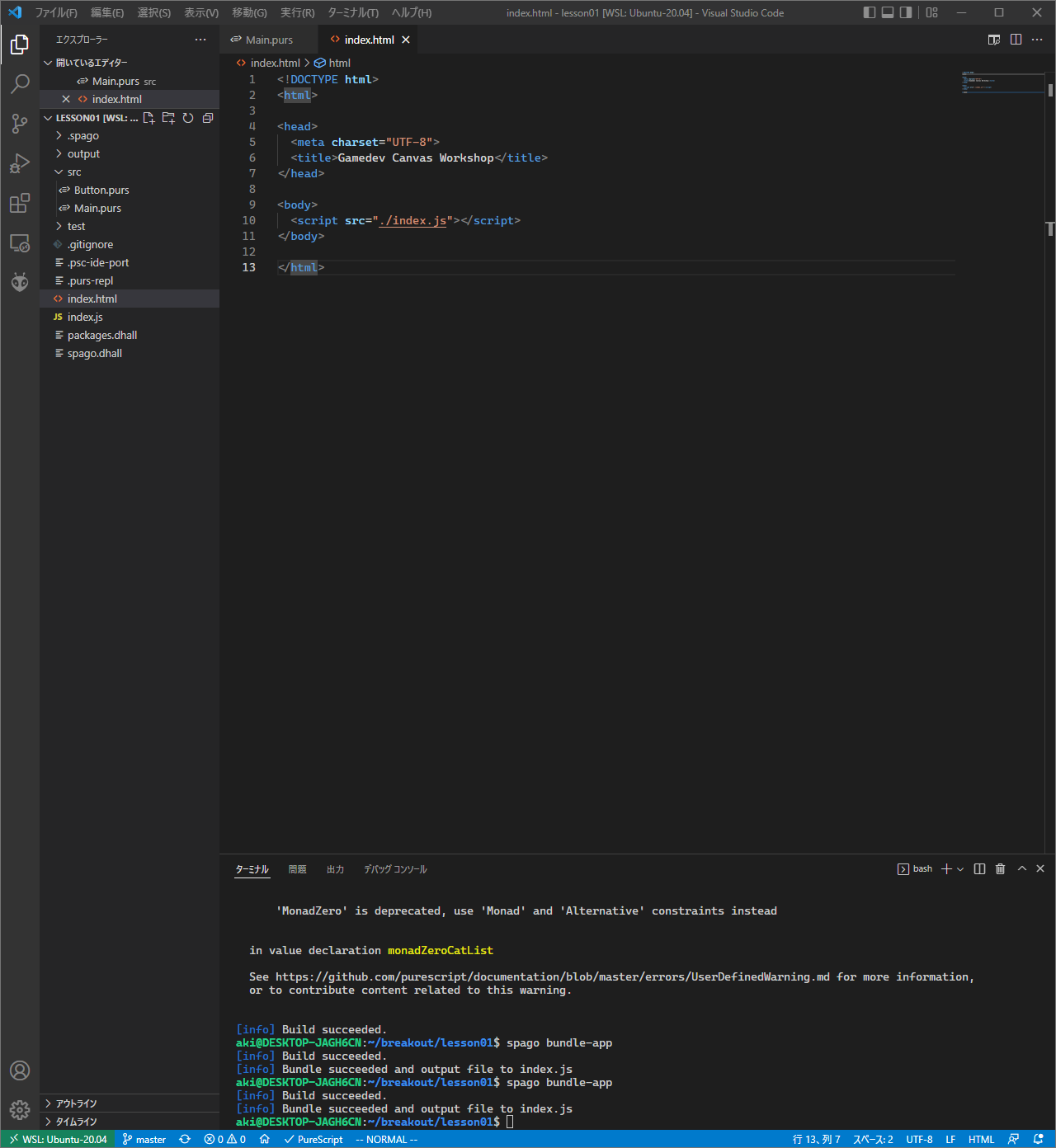Open notifications bell in status bar
The image size is (1056, 1148).
1038,1139
